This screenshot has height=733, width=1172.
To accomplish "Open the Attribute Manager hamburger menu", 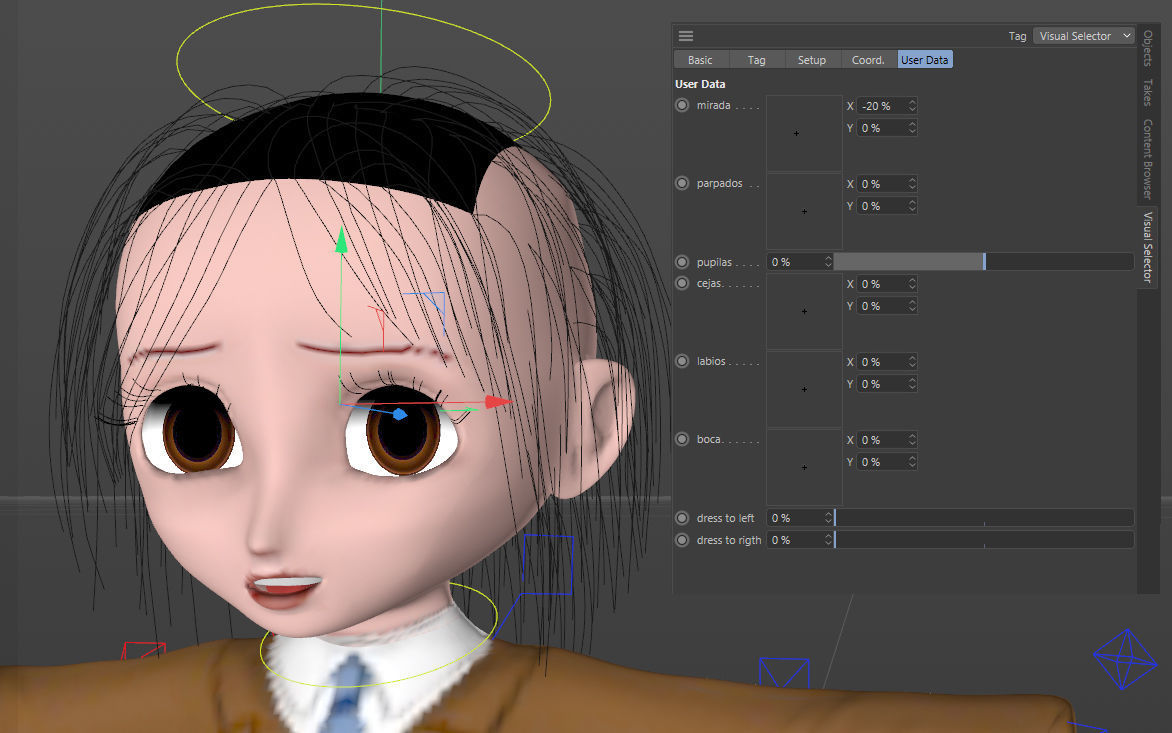I will (686, 35).
